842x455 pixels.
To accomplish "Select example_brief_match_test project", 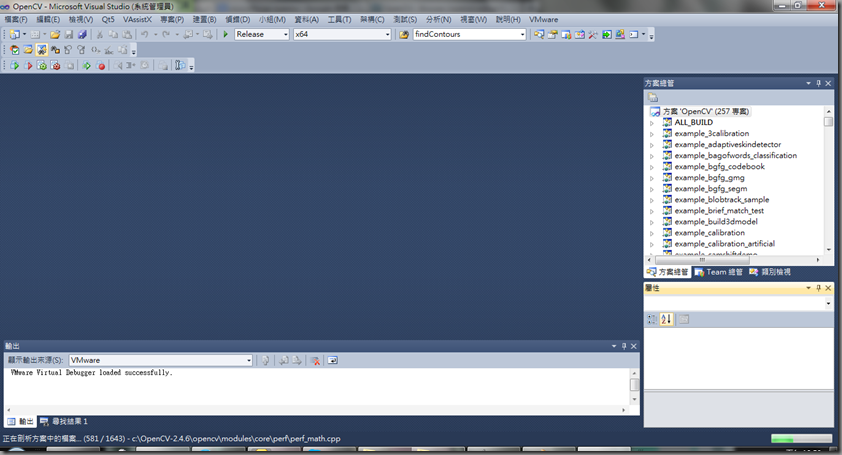I will [x=719, y=211].
